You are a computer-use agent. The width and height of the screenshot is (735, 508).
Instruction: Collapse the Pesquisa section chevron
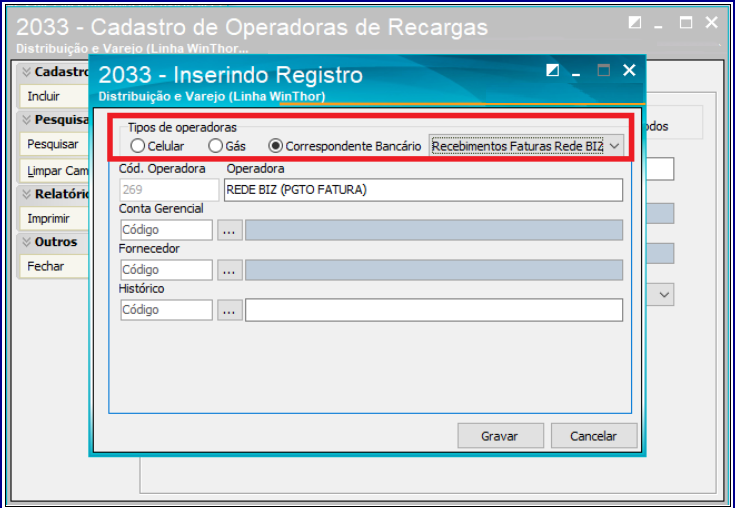(x=26, y=120)
